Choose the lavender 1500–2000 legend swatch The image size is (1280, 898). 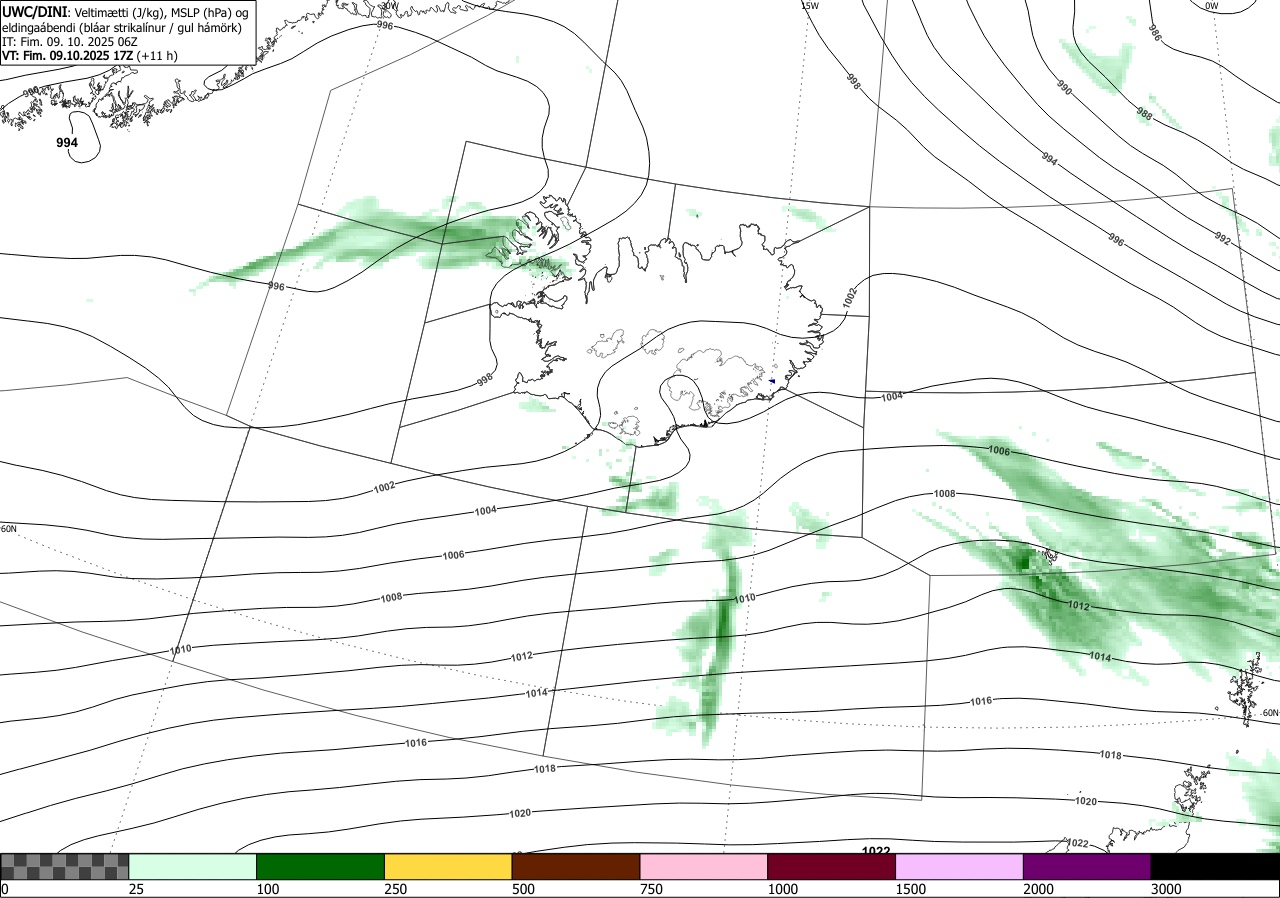tap(960, 866)
